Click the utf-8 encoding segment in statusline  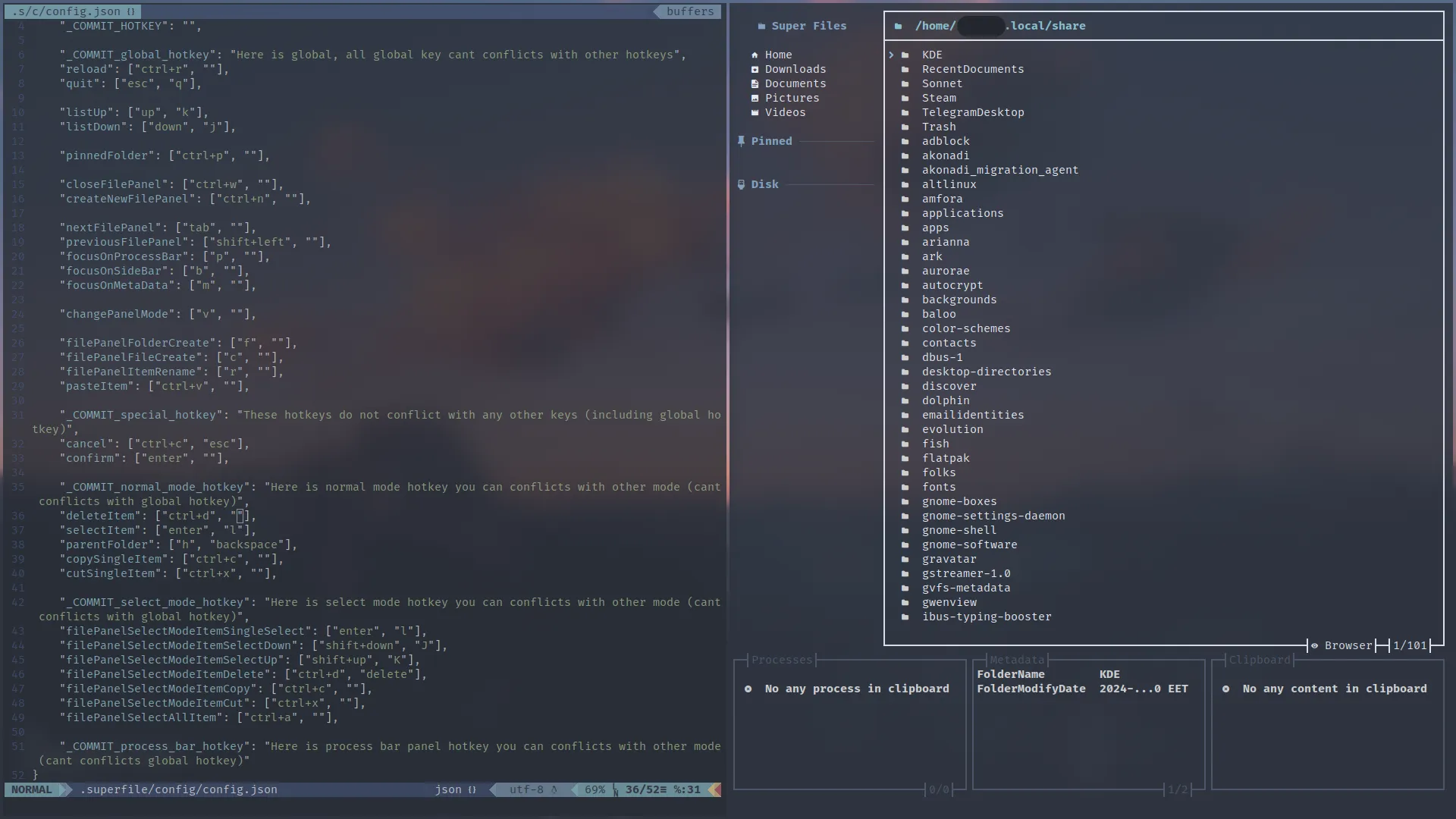point(529,789)
